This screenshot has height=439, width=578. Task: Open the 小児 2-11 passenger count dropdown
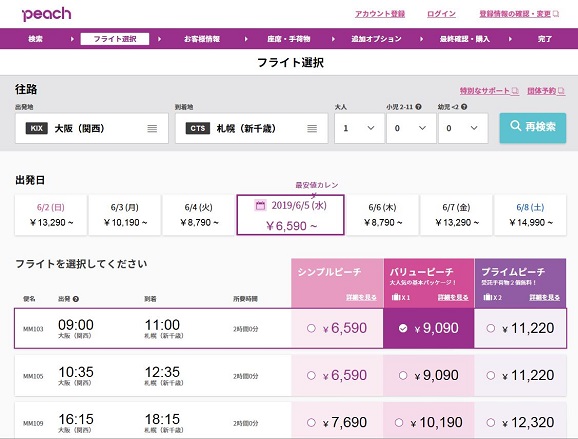(411, 128)
